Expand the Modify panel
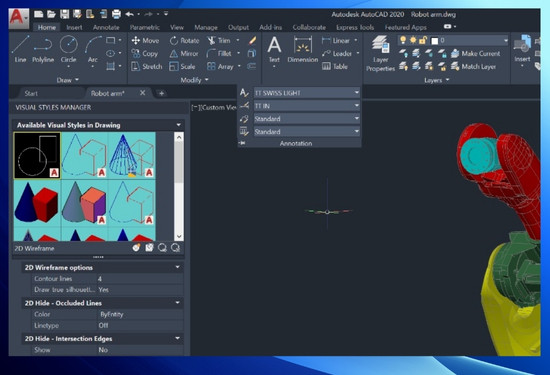Image resolution: width=550 pixels, height=375 pixels. (194, 80)
